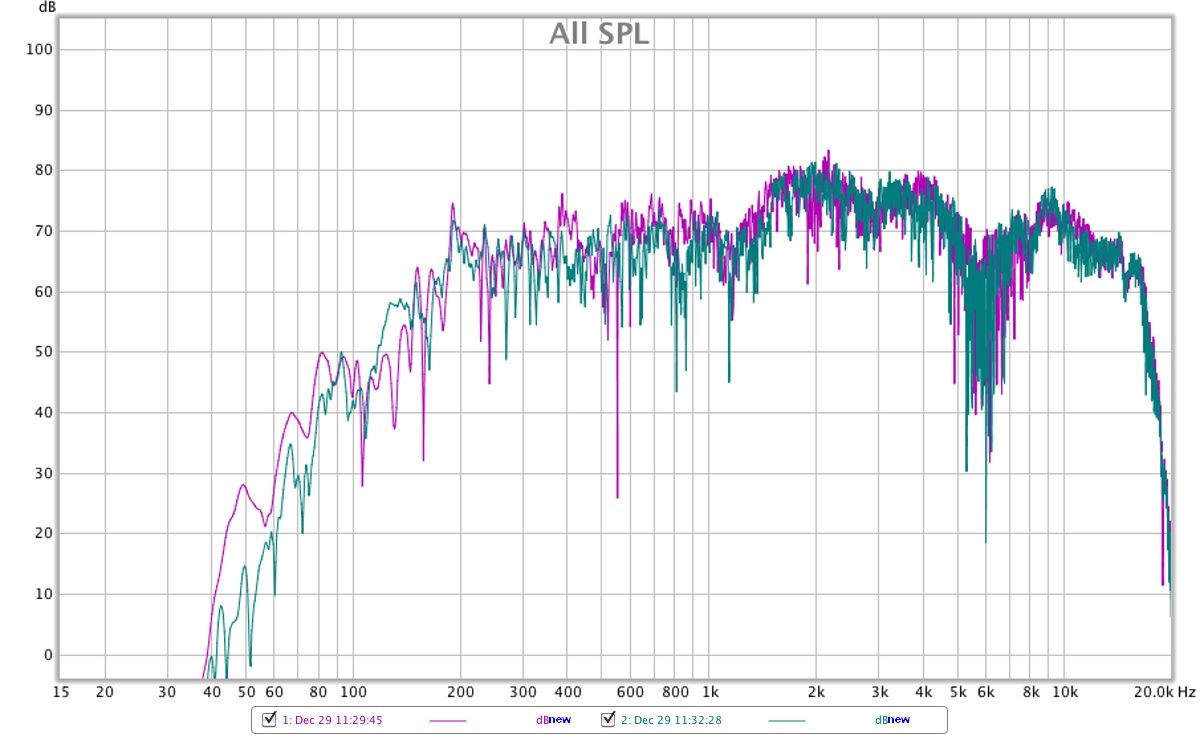
Task: Click 'new' next to measurement 2
Action: (x=899, y=720)
